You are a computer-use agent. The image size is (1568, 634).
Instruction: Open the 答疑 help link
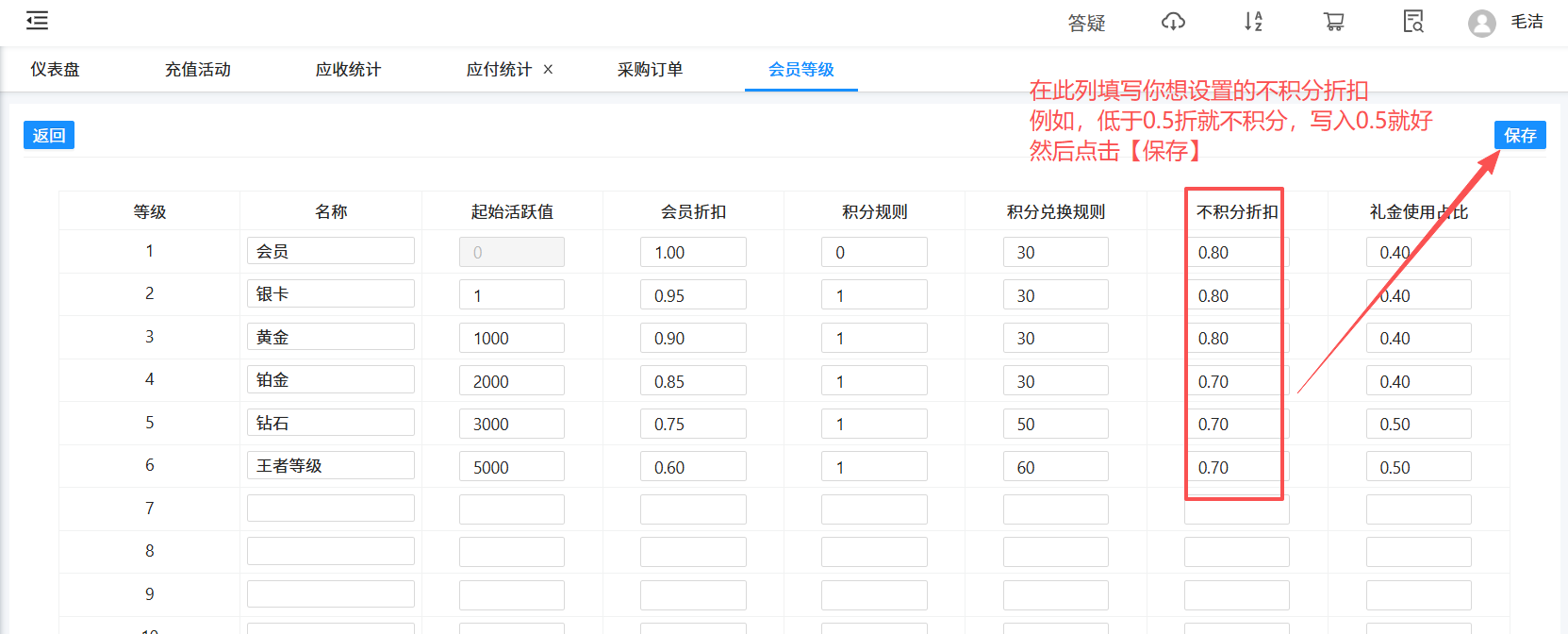pyautogui.click(x=1086, y=23)
